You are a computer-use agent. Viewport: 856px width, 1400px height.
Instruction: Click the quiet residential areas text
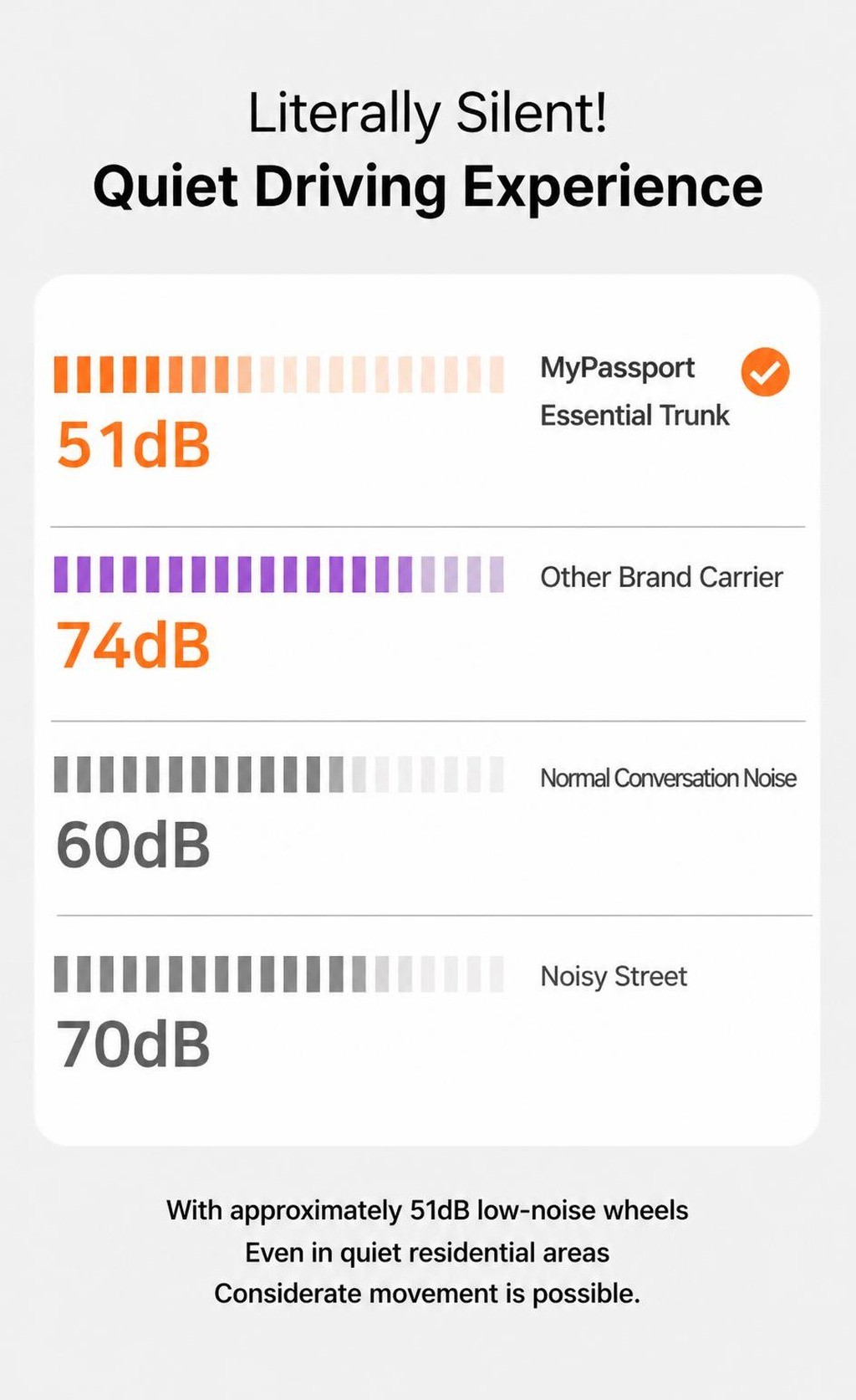(427, 1253)
